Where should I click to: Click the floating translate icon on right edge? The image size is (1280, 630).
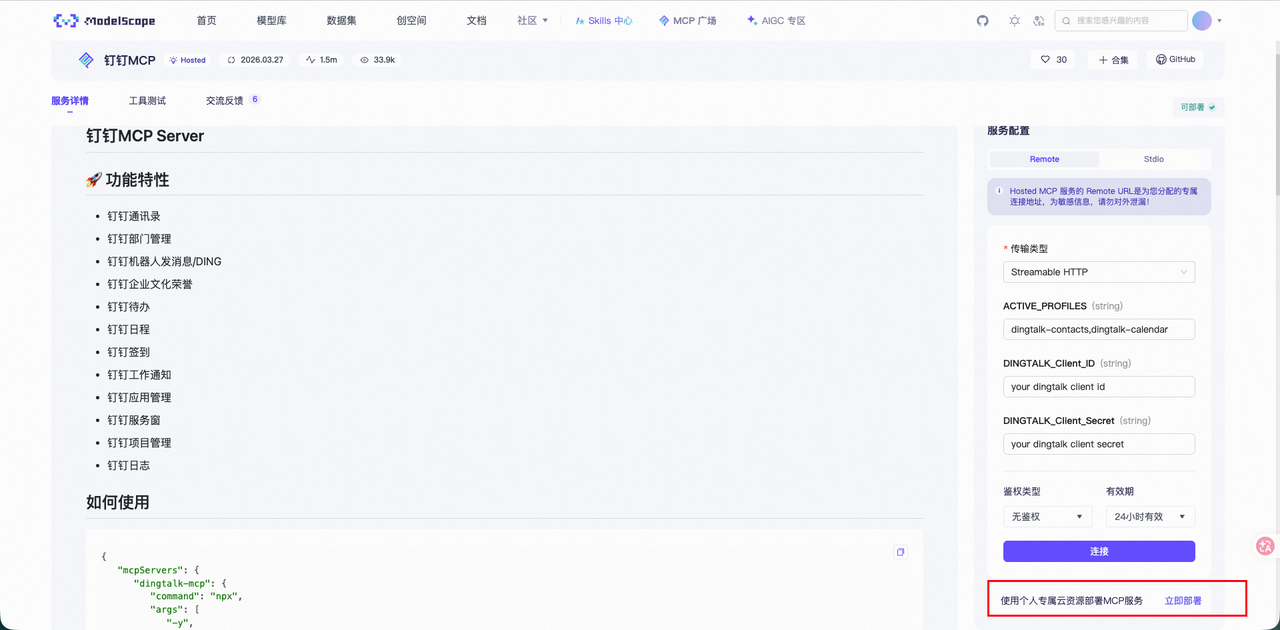(x=1265, y=546)
